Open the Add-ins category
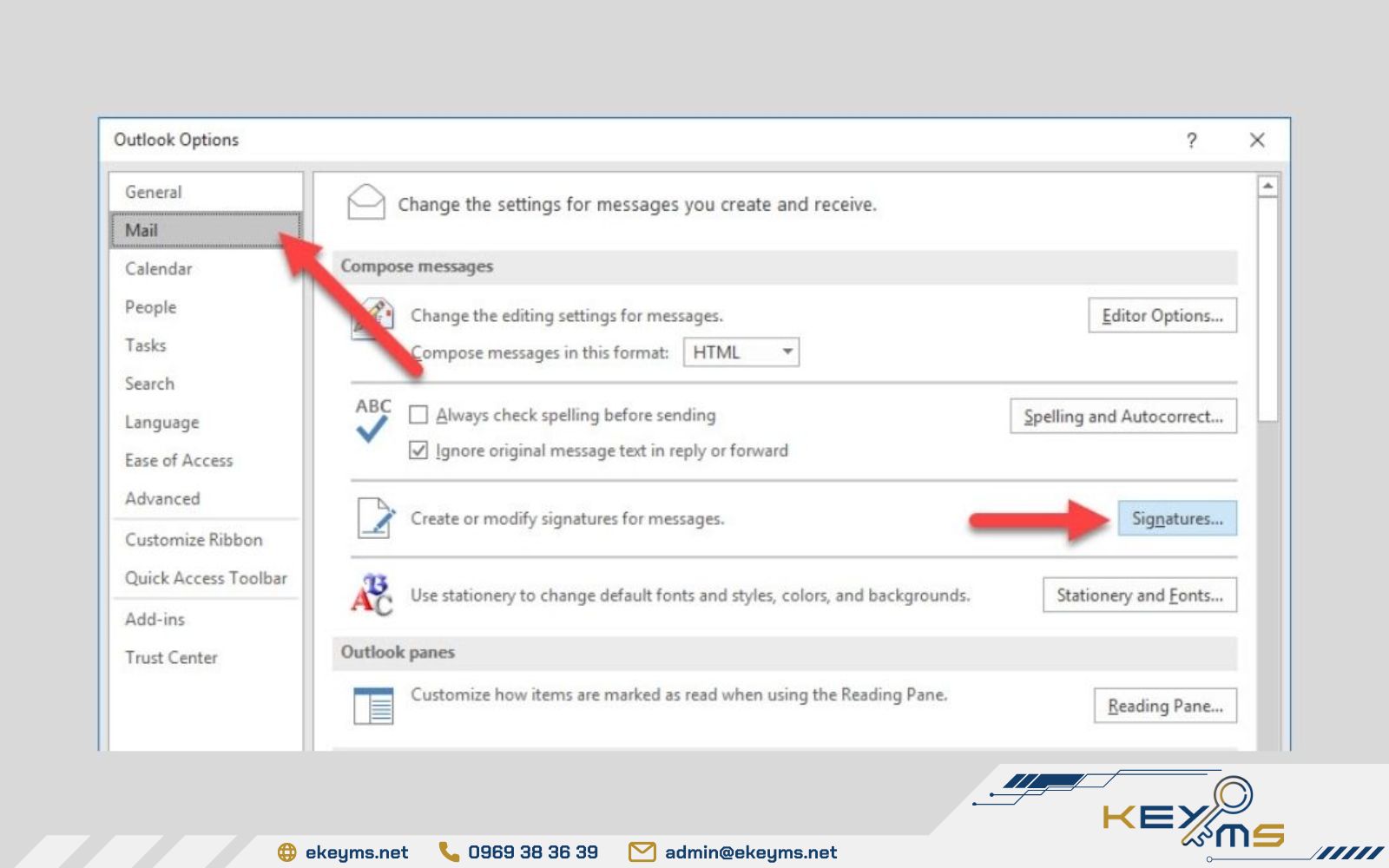1389x868 pixels. tap(206, 619)
